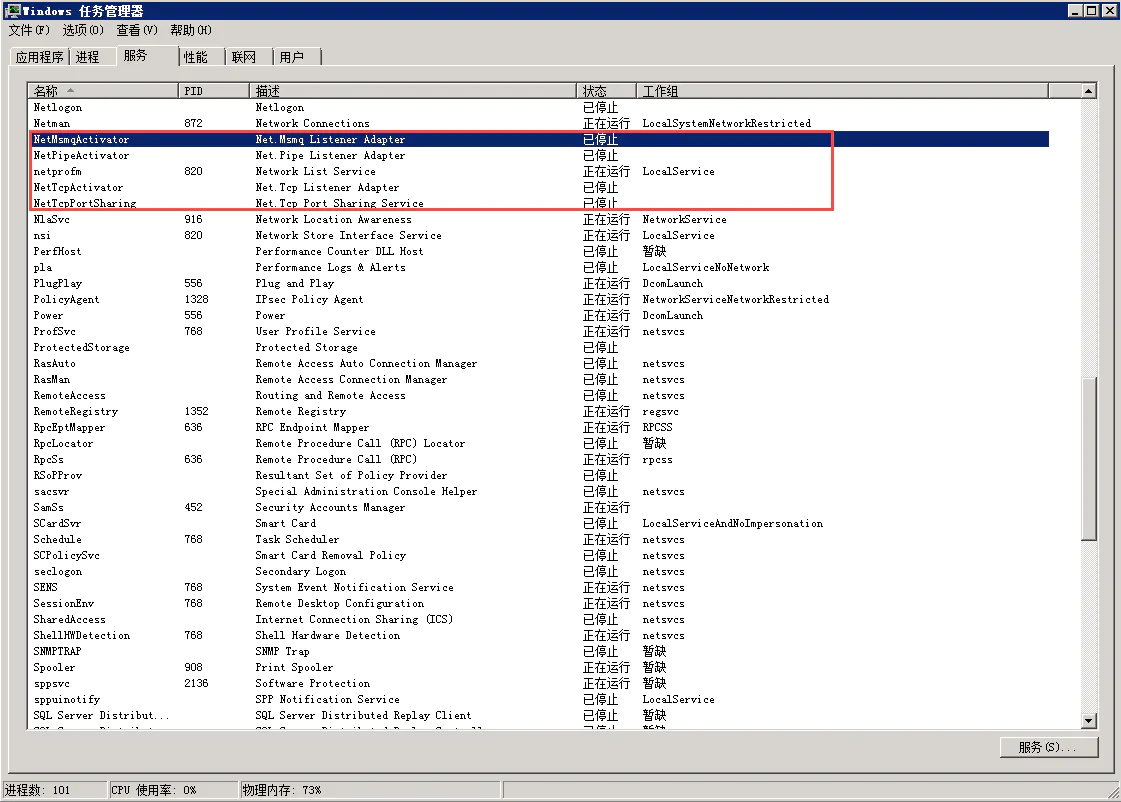
Task: Select the PerfHost service row
Action: tap(538, 252)
